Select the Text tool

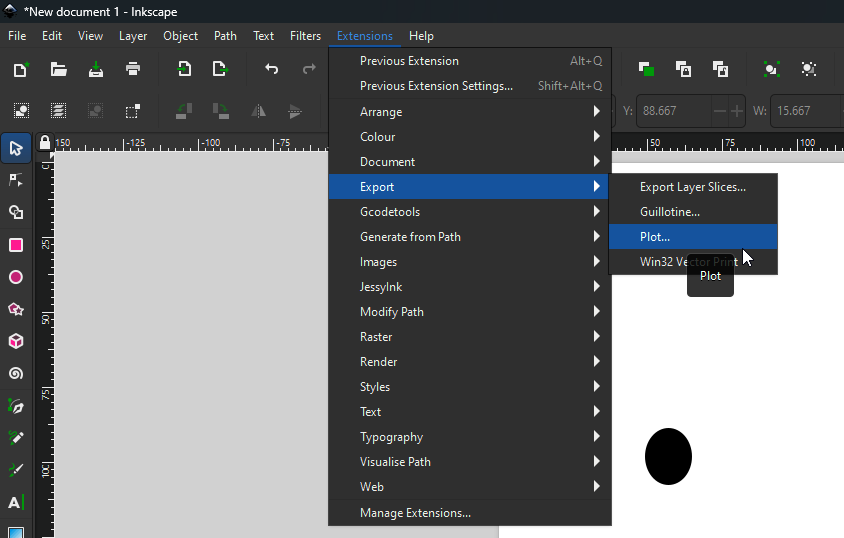[x=16, y=502]
